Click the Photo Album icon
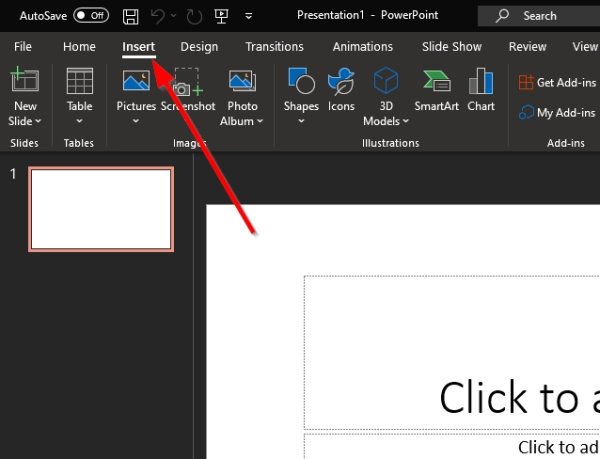The width and height of the screenshot is (600, 459). [242, 80]
